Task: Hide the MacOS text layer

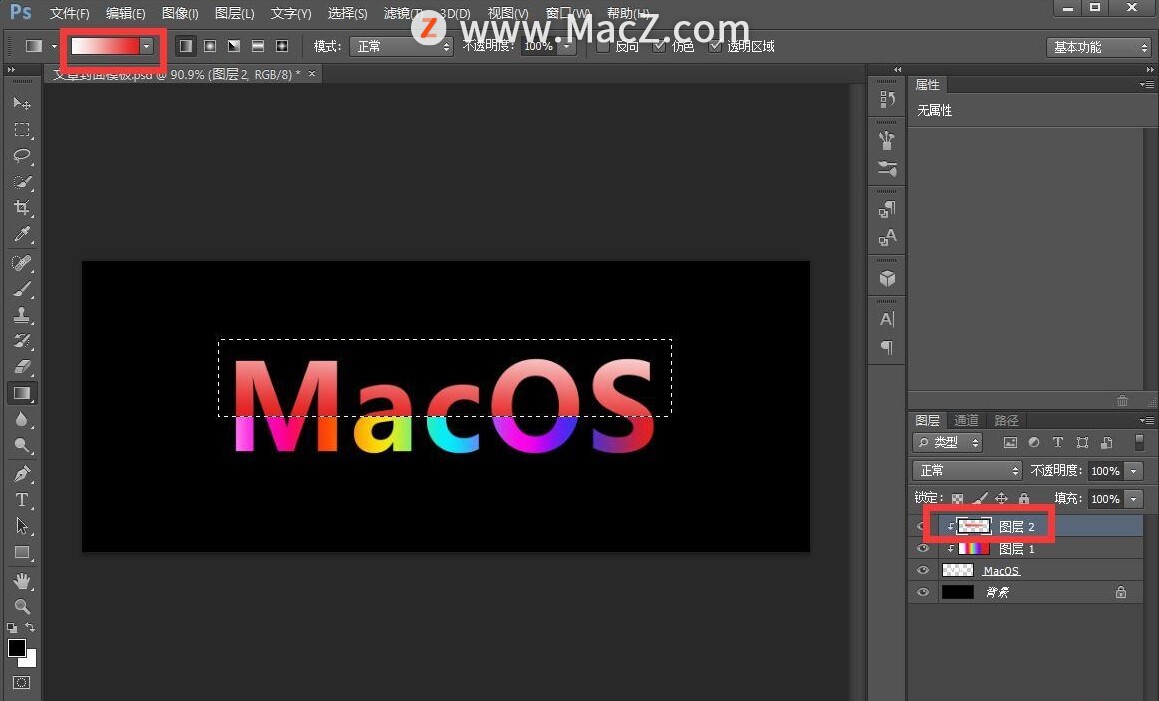Action: pyautogui.click(x=922, y=570)
